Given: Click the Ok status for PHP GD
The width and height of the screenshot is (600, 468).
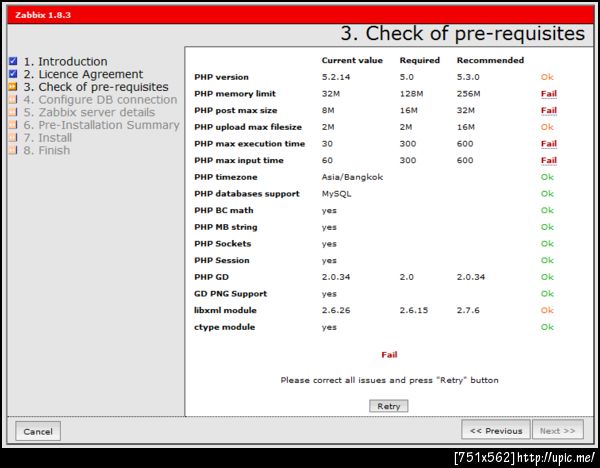Looking at the screenshot, I should click(x=547, y=277).
